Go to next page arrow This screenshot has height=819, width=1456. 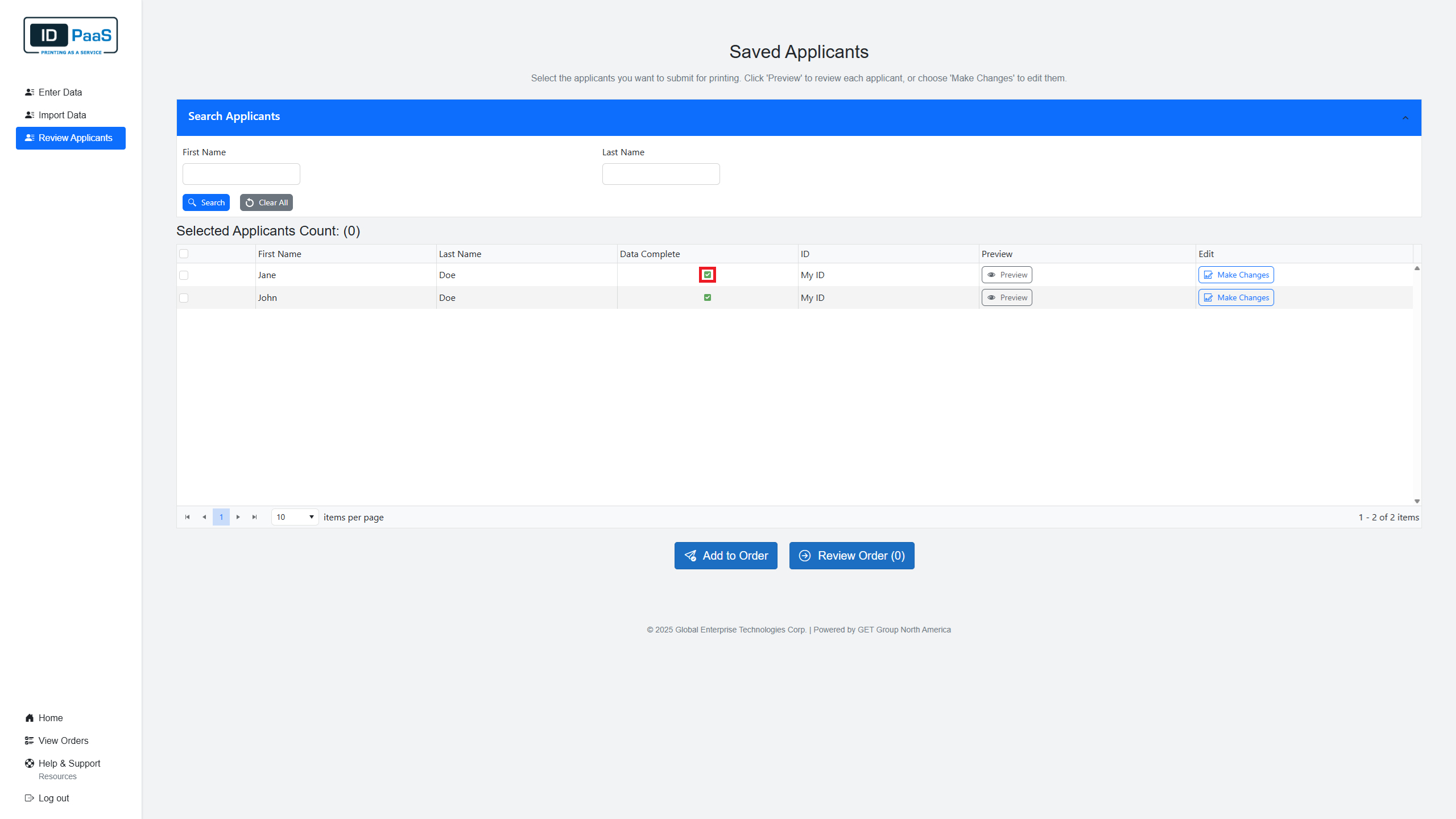[x=238, y=517]
